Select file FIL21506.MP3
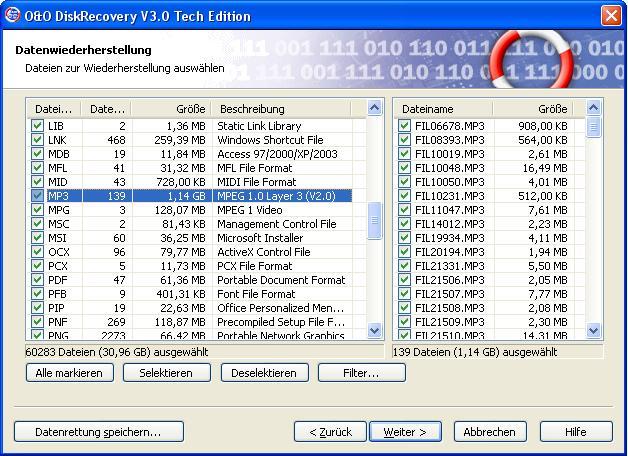Screen dimensions: 628x456 [450, 280]
